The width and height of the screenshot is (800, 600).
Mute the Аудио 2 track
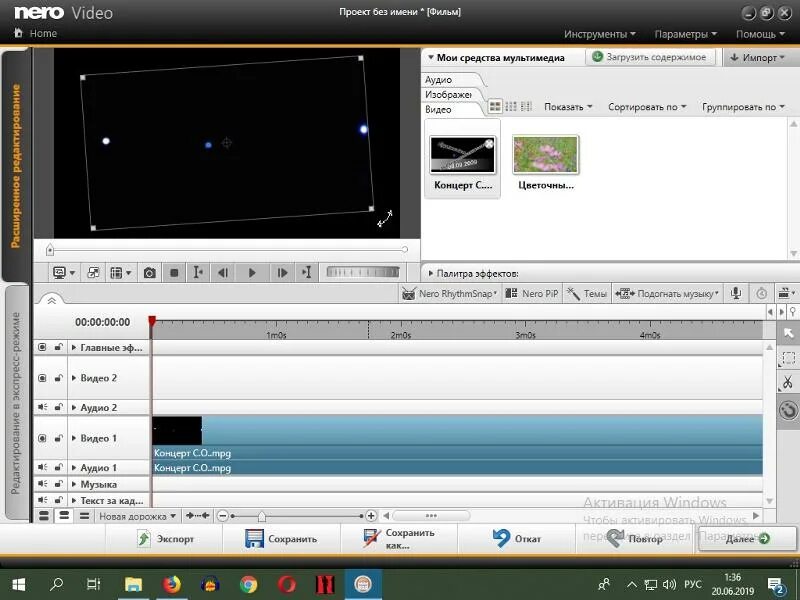pos(42,407)
